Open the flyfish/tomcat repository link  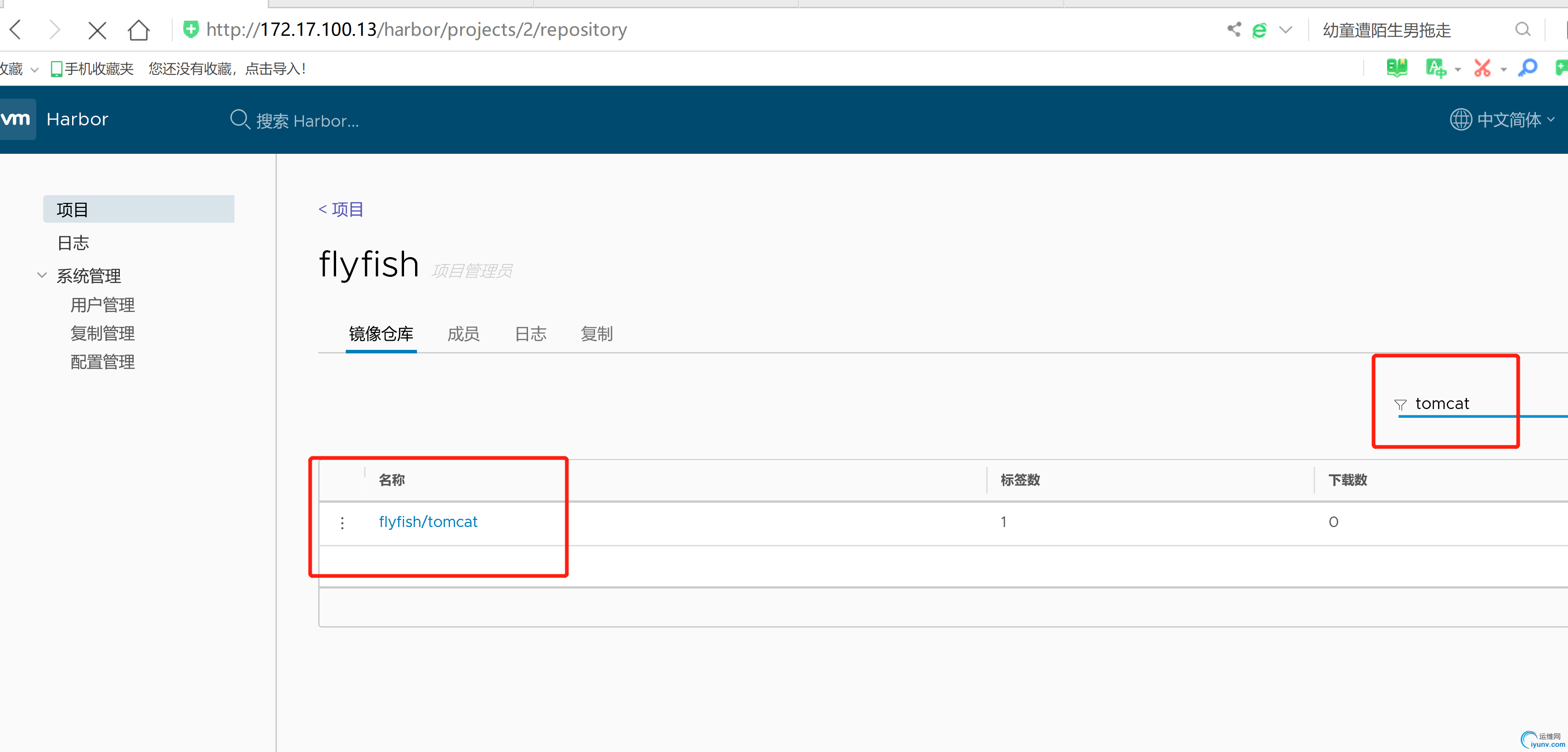(x=428, y=522)
